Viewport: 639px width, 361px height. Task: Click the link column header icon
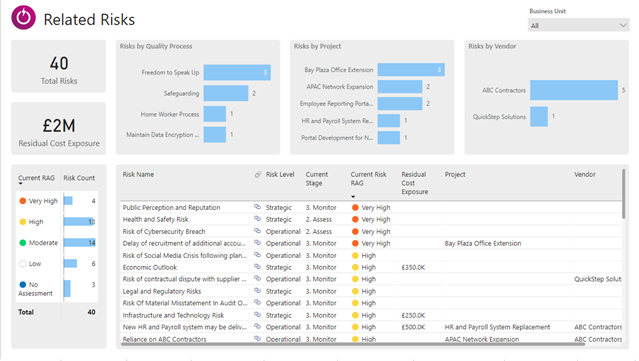(258, 174)
